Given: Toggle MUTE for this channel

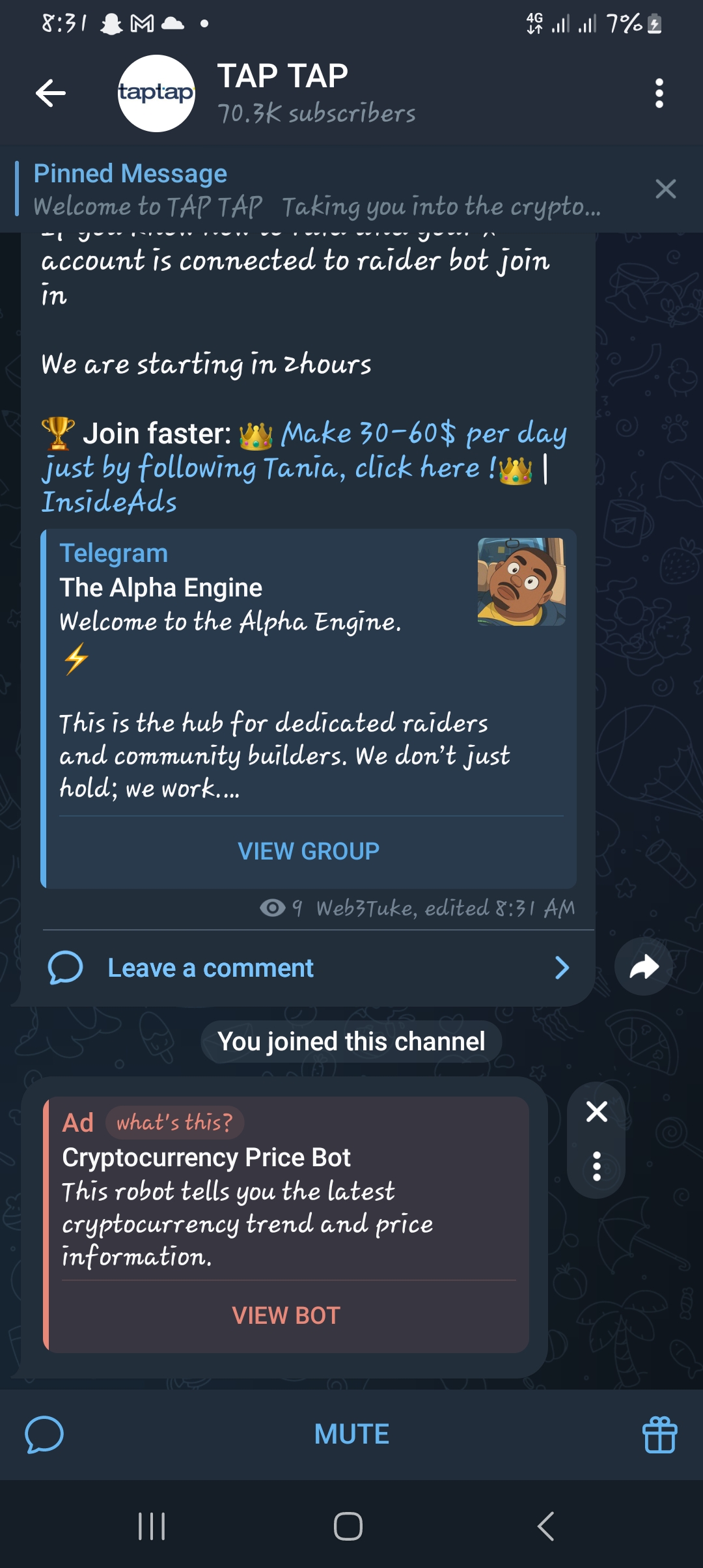Looking at the screenshot, I should click(x=351, y=1434).
